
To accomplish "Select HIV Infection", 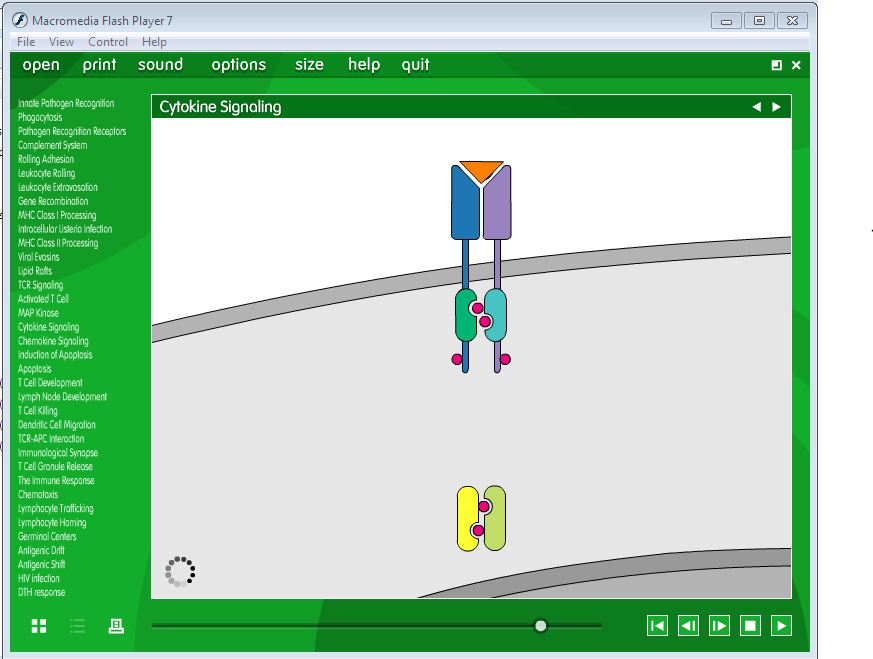I will (38, 579).
